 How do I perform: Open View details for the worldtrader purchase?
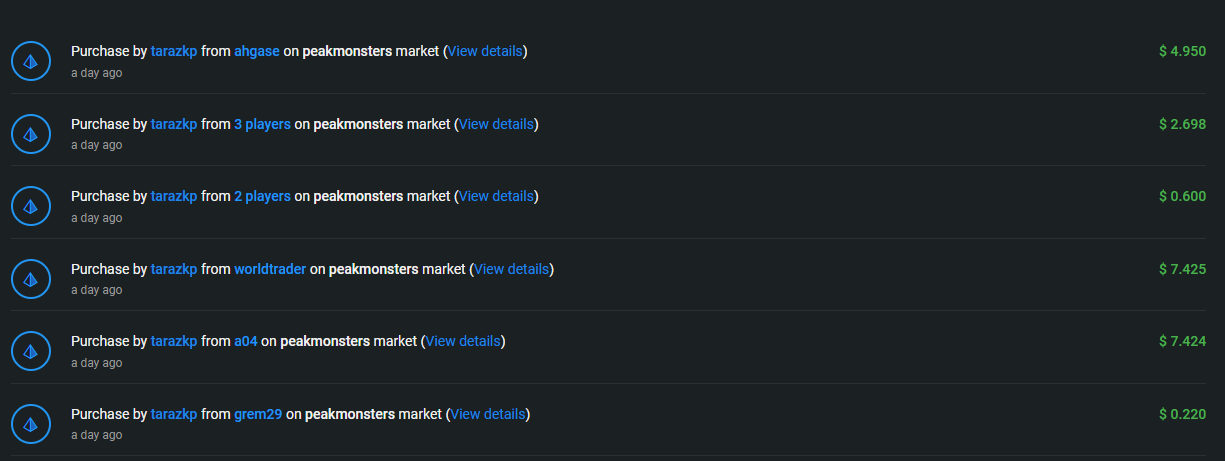coord(512,269)
